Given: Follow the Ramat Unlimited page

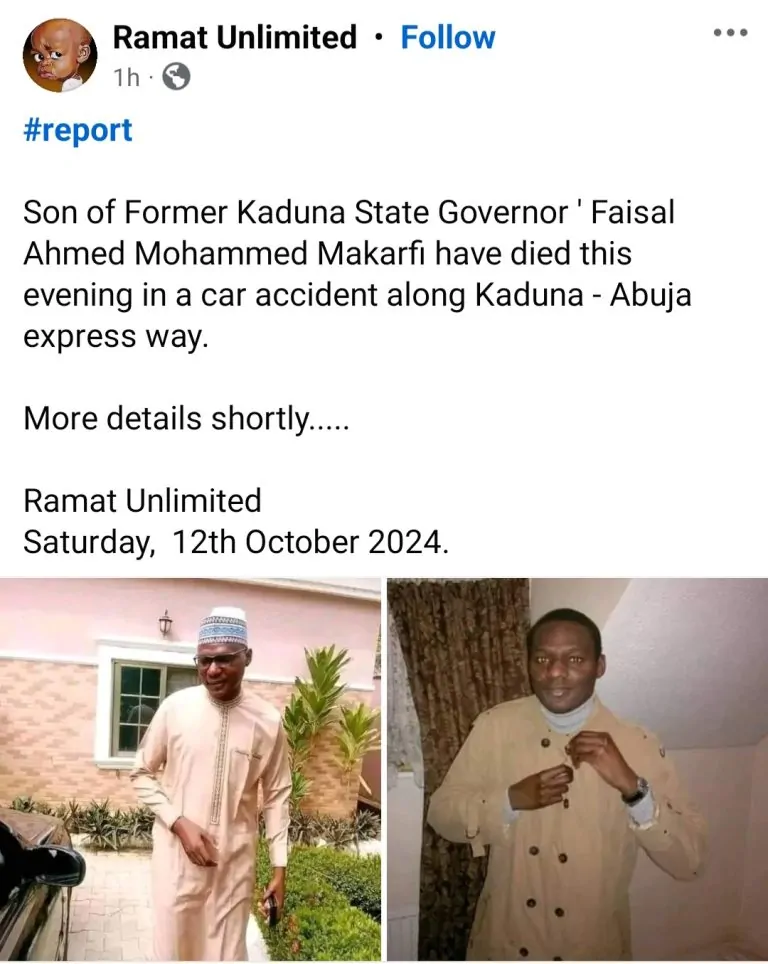Looking at the screenshot, I should [x=448, y=38].
